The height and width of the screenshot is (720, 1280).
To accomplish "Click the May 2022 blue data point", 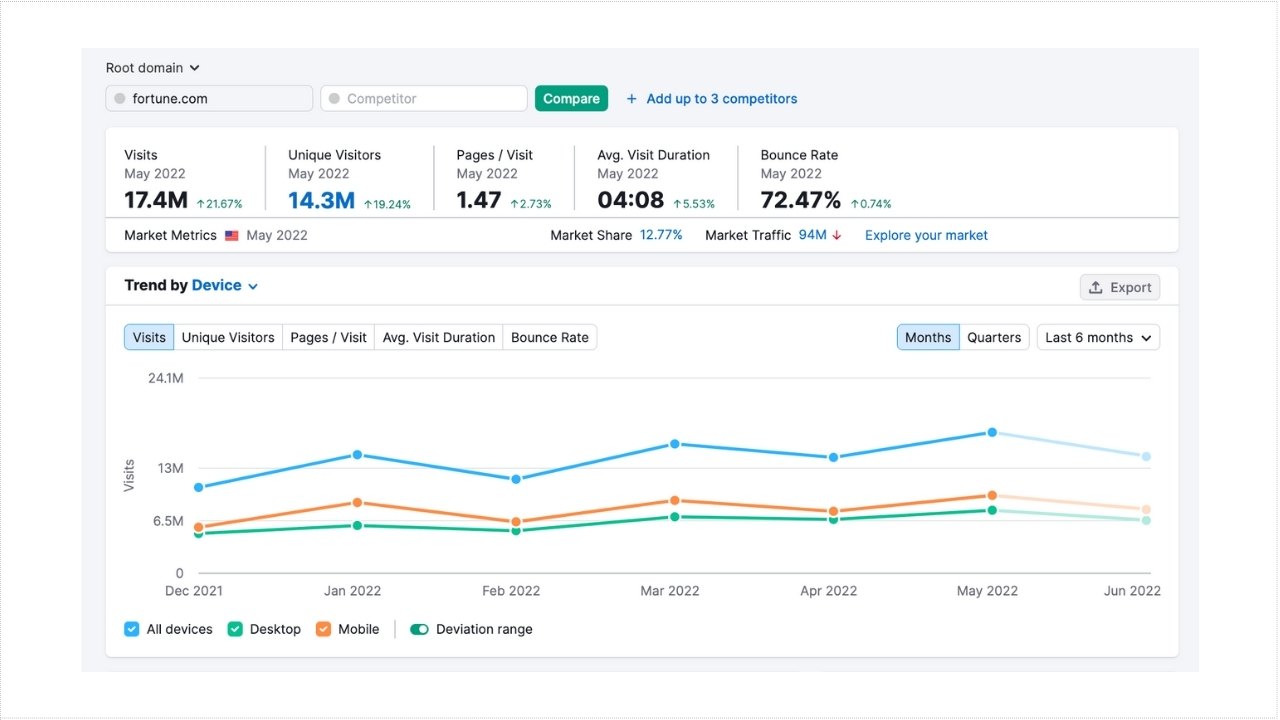I will [992, 432].
